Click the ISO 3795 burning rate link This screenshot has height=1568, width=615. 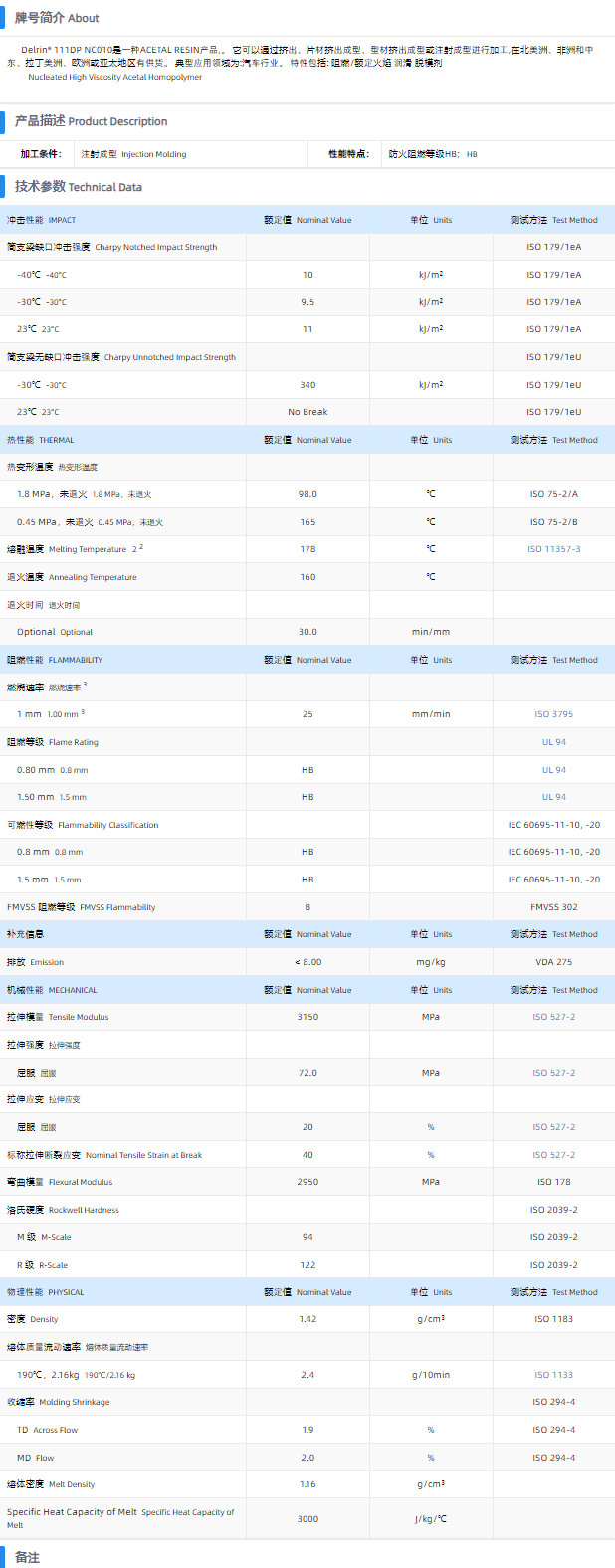553,714
